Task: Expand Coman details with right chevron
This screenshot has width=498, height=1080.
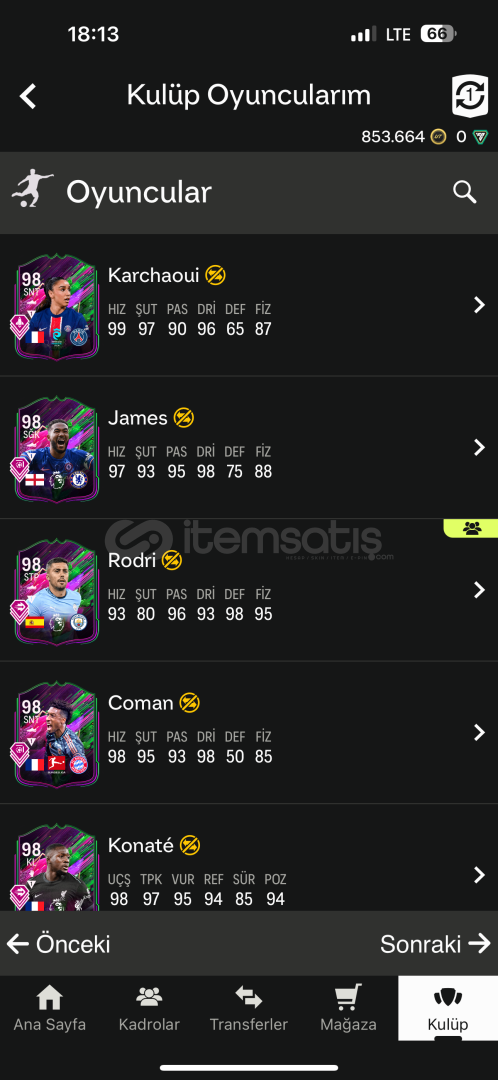Action: 479,732
